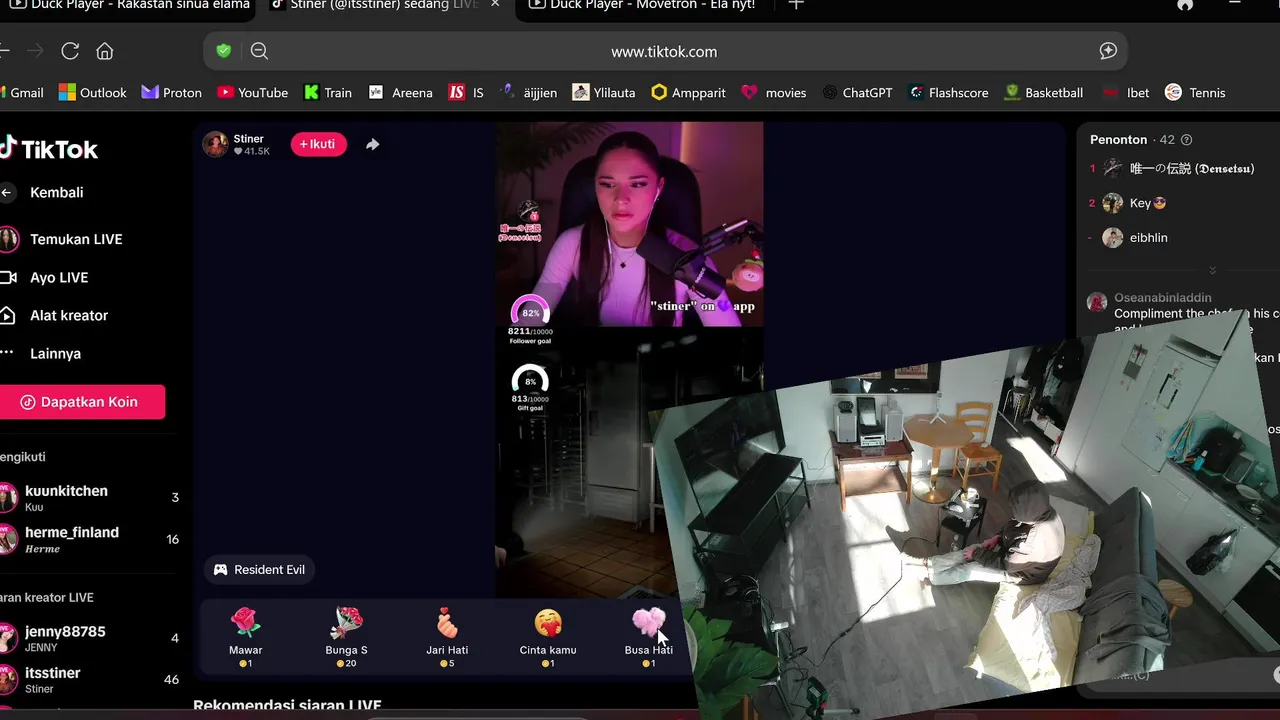1280x720 pixels.
Task: Open the Ampparit bookmark
Action: [x=688, y=92]
